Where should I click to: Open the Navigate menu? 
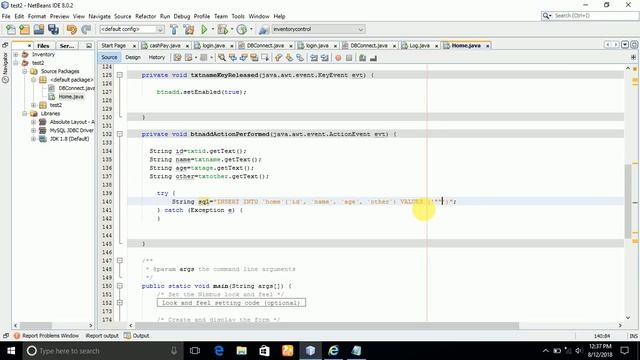point(100,16)
